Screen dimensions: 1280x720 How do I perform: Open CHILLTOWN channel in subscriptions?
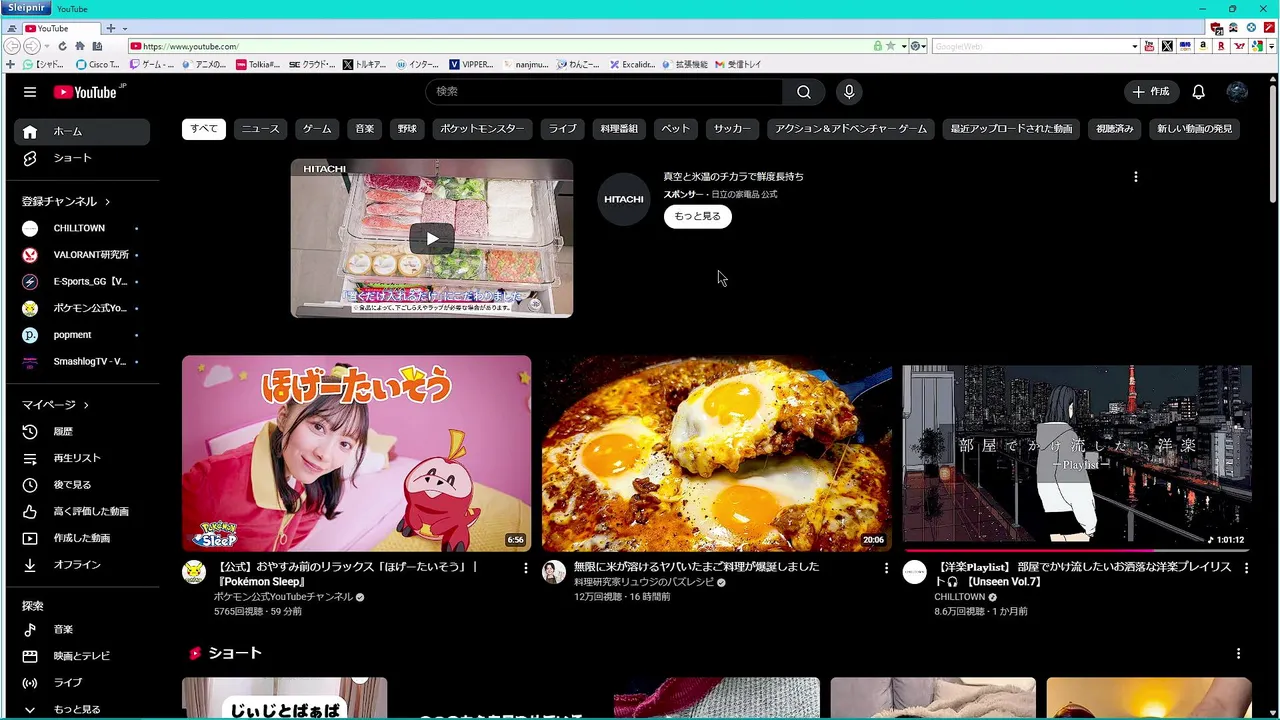[x=82, y=228]
